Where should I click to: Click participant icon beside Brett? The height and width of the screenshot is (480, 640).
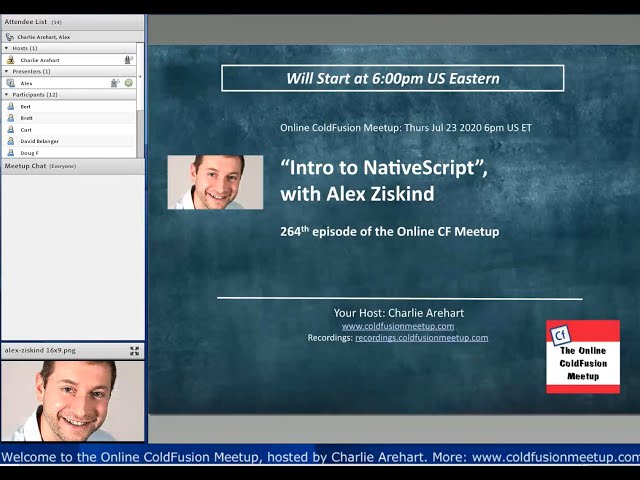click(x=11, y=118)
